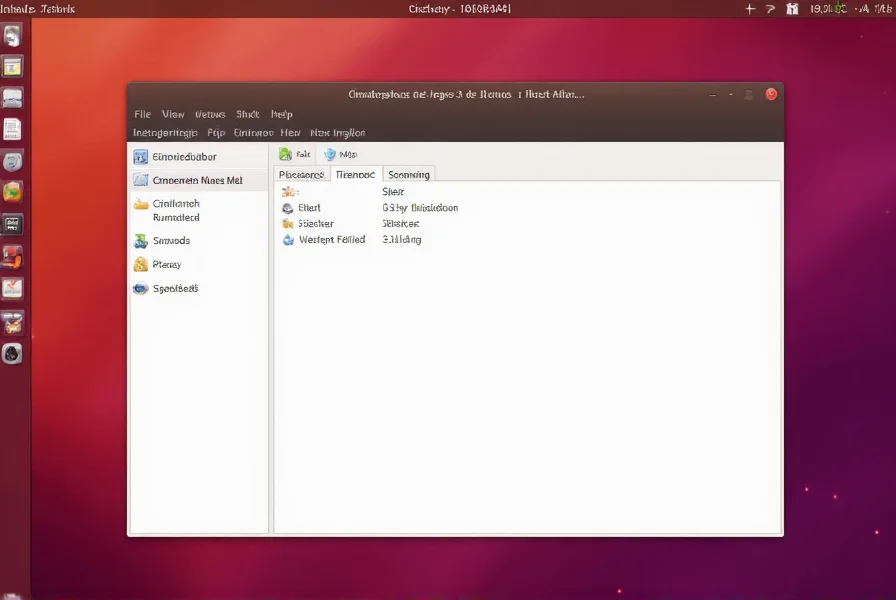Click the clock in the top panel
This screenshot has height=600, width=896.
pyautogui.click(x=828, y=9)
